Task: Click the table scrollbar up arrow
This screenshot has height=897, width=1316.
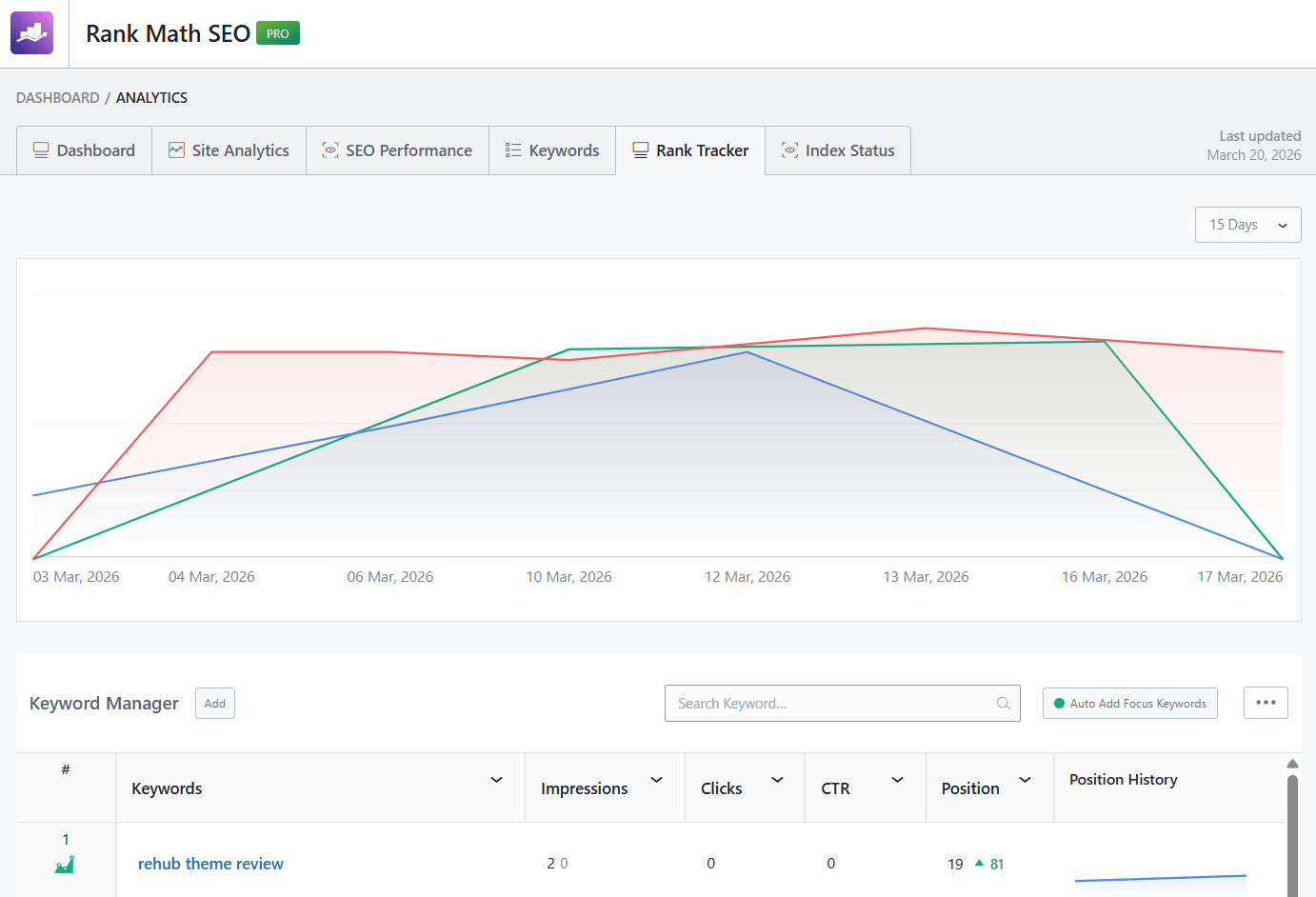Action: point(1292,764)
